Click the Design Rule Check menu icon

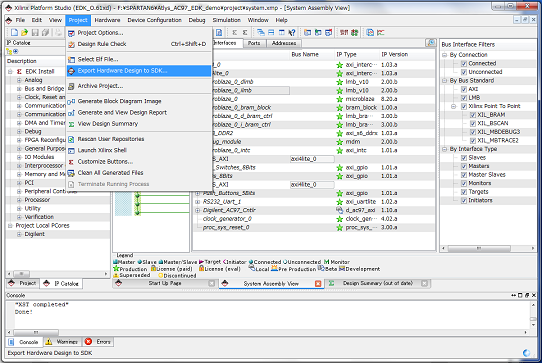pos(71,44)
